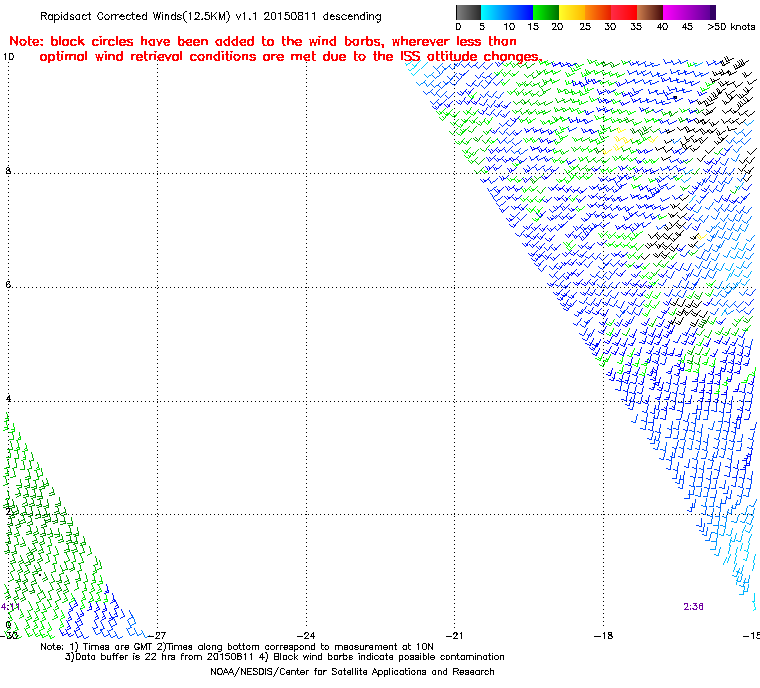
Task: Click the cyan 5-10 knots color segment
Action: pos(494,12)
